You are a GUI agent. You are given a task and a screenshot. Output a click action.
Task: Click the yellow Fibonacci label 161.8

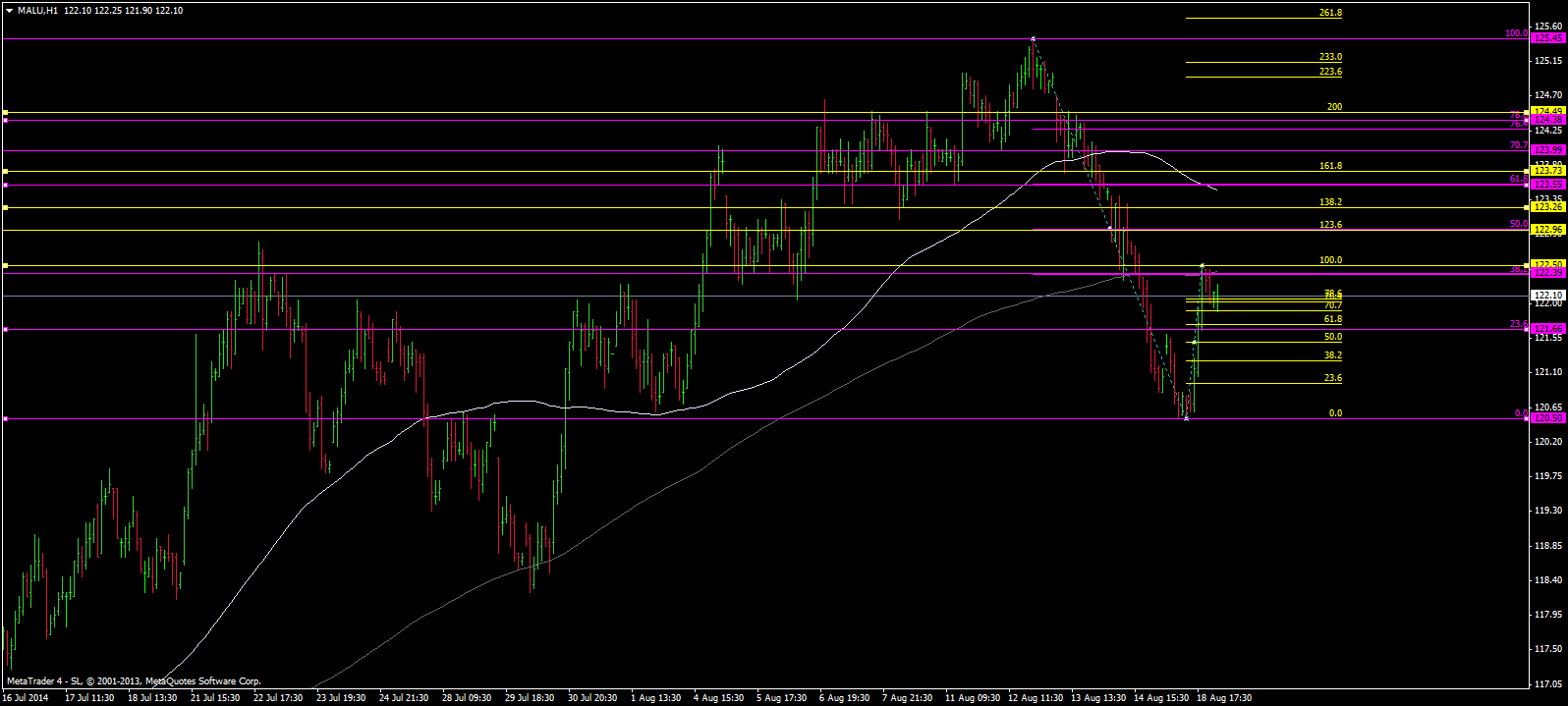tap(1331, 166)
